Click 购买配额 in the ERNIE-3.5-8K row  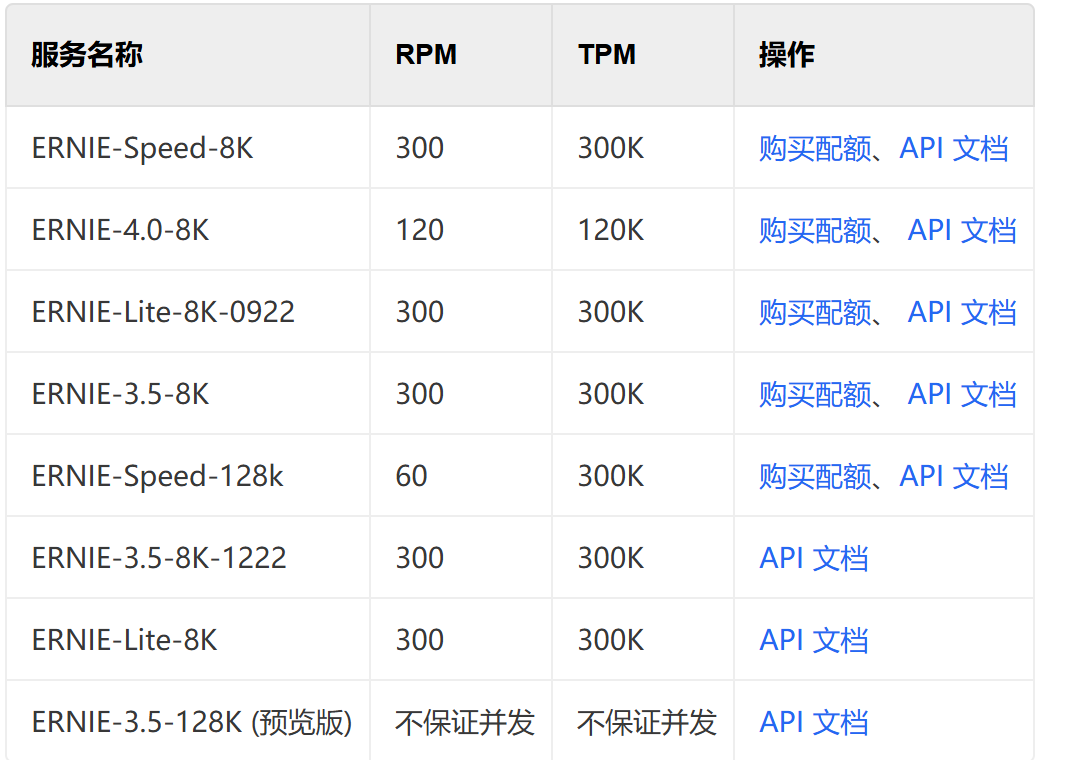coord(815,394)
